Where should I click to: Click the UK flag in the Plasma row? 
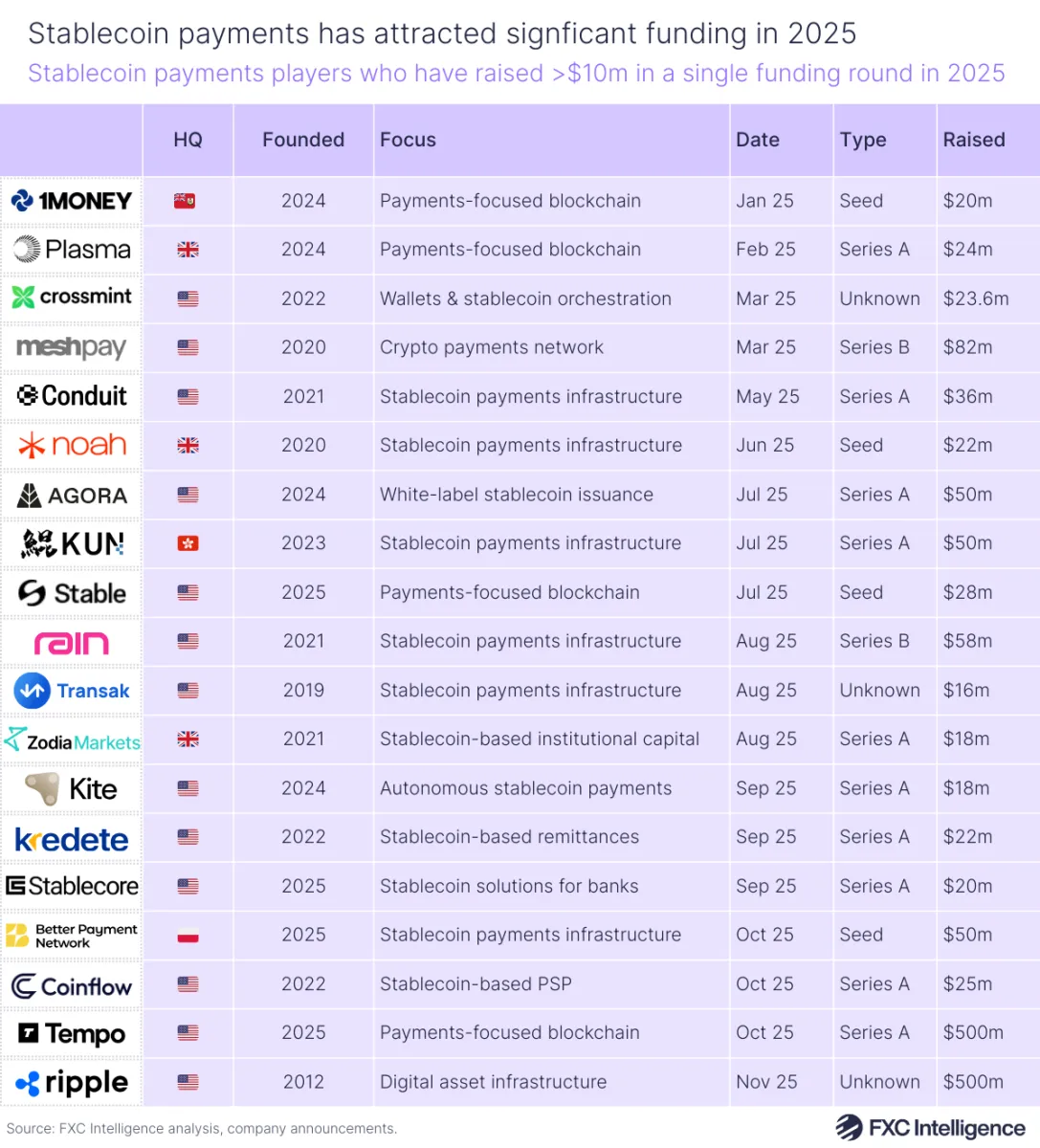[x=188, y=250]
